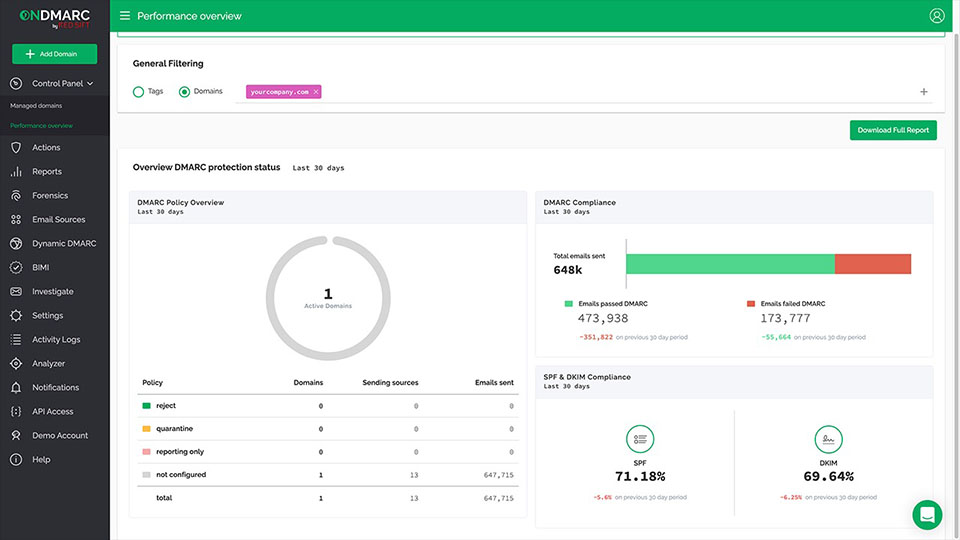Click the plus icon to add filter

[923, 92]
